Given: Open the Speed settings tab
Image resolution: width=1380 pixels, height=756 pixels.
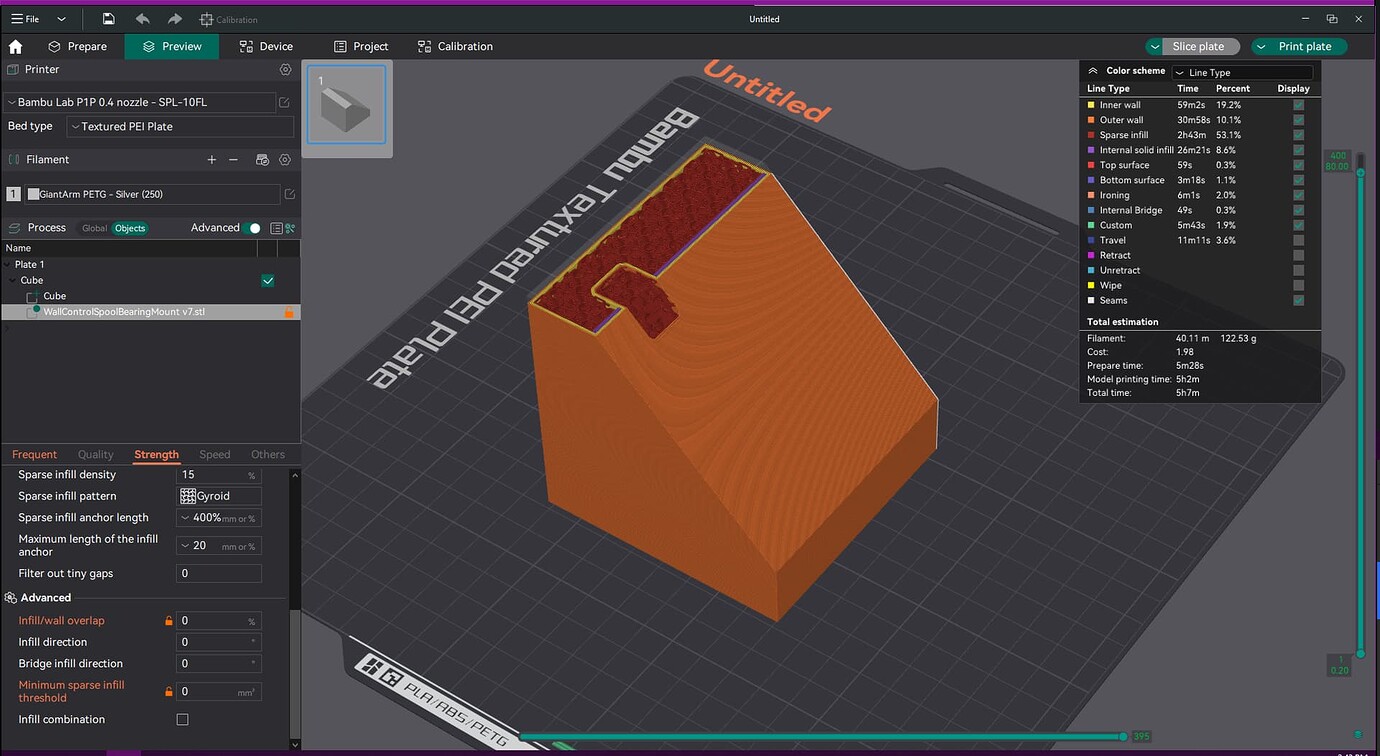Looking at the screenshot, I should pyautogui.click(x=215, y=455).
